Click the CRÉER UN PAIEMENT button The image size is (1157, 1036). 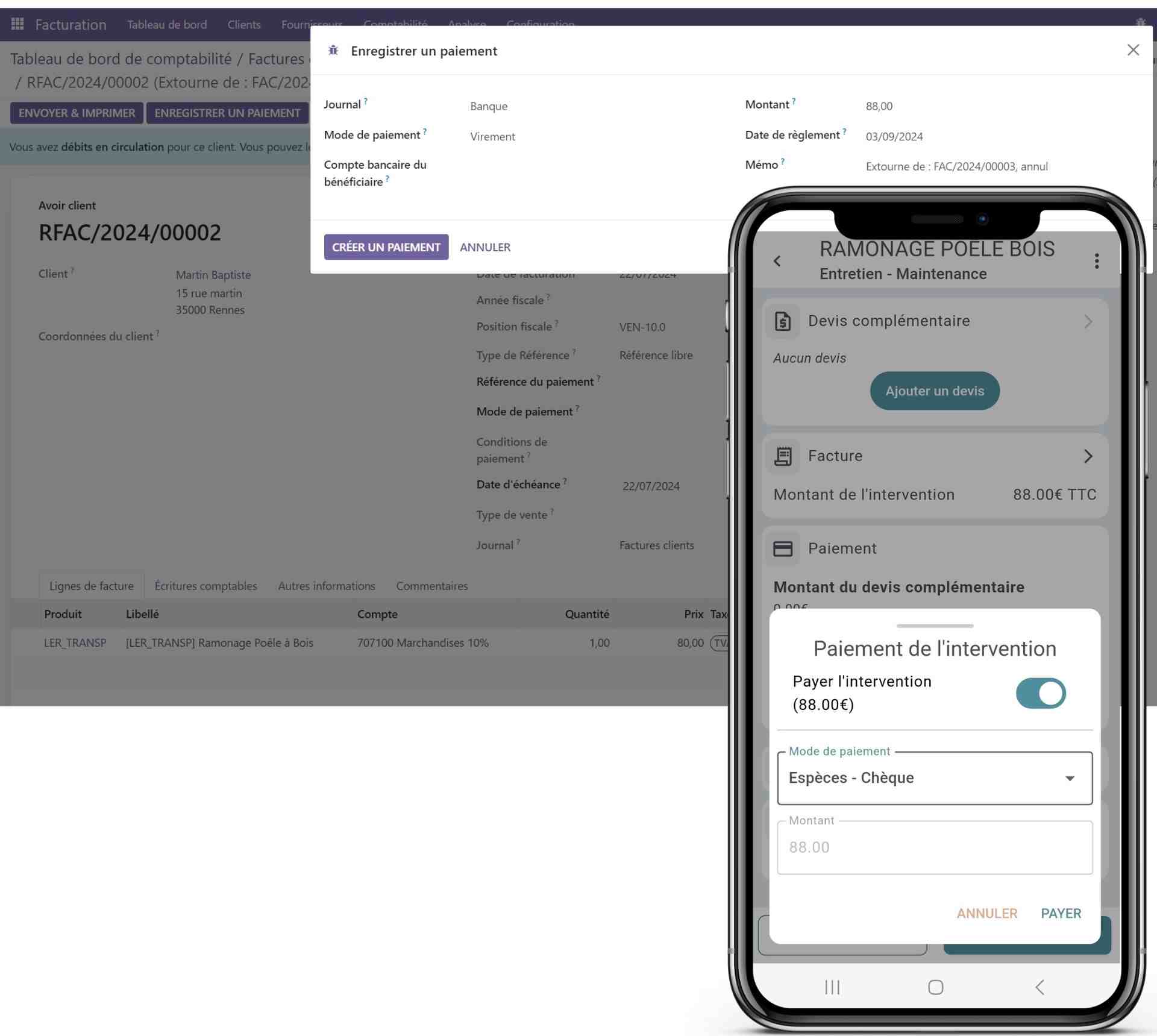point(386,246)
